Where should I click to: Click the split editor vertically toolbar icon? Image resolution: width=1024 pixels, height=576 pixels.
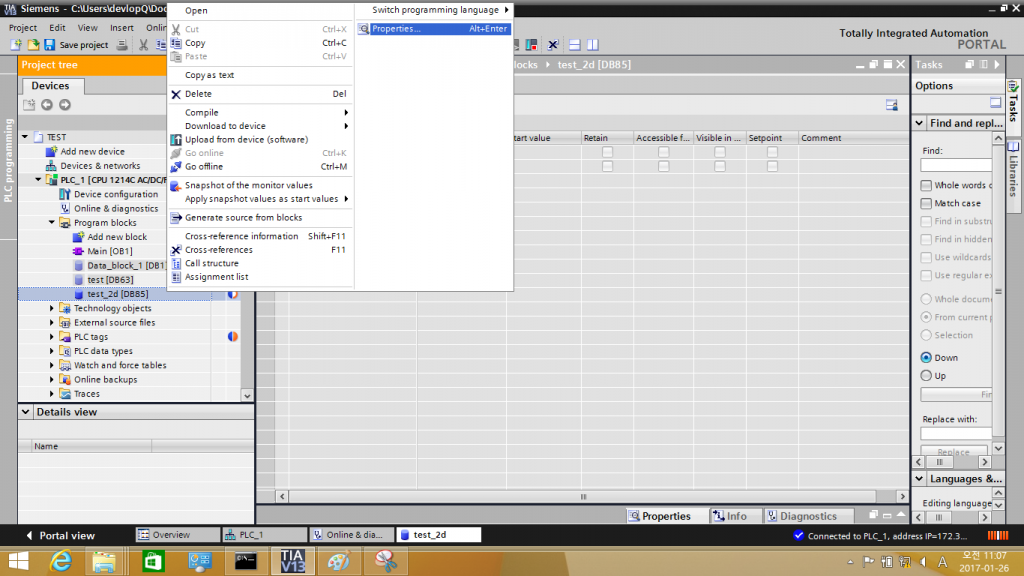[x=593, y=44]
